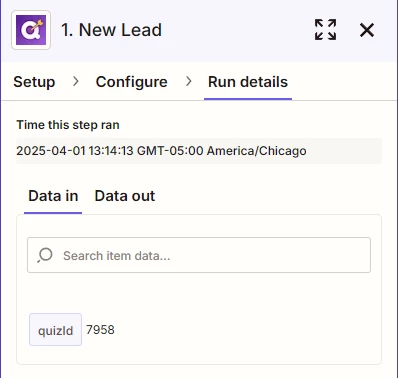Switch to the Data in tab

(53, 196)
